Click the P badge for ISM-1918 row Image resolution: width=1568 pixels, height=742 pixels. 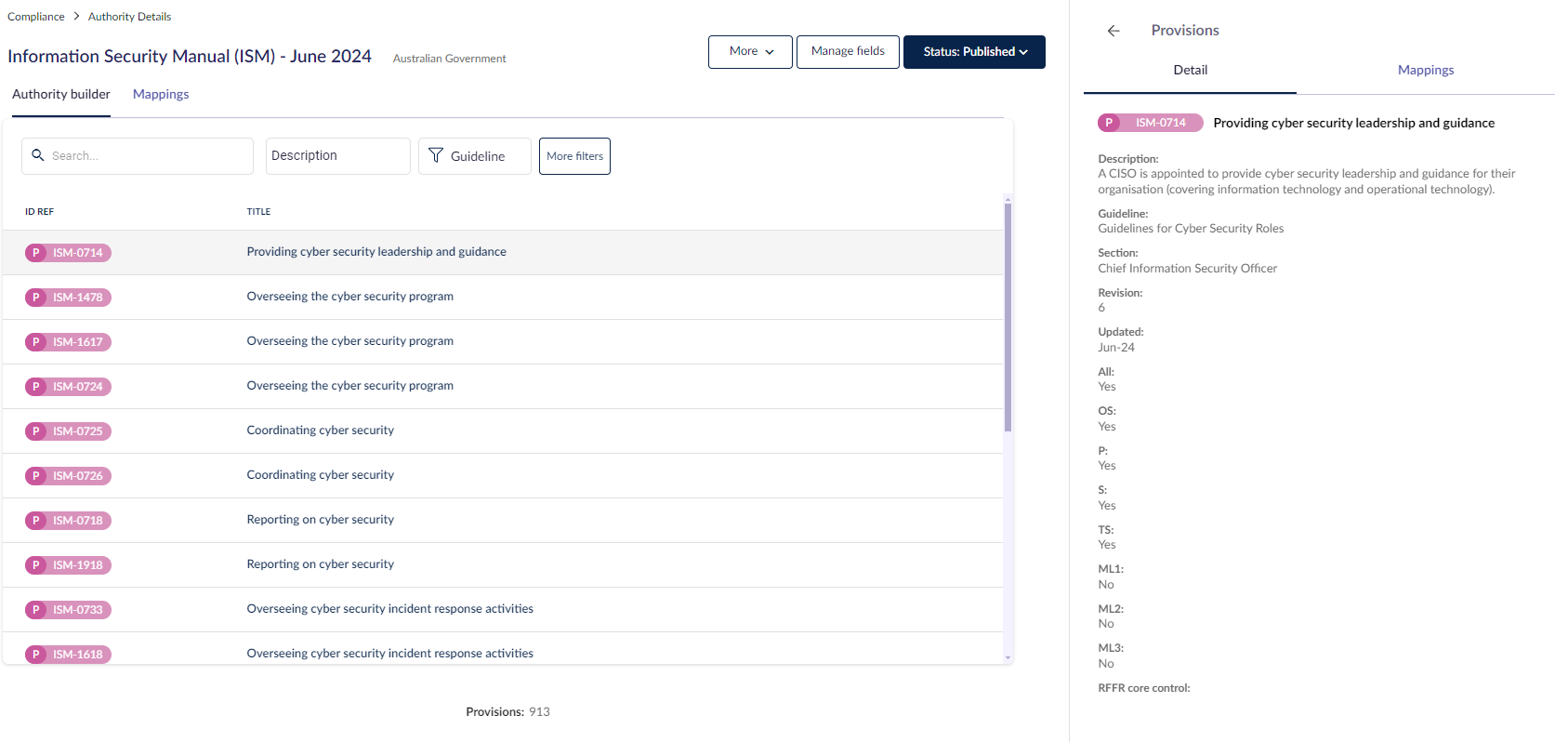[x=35, y=565]
